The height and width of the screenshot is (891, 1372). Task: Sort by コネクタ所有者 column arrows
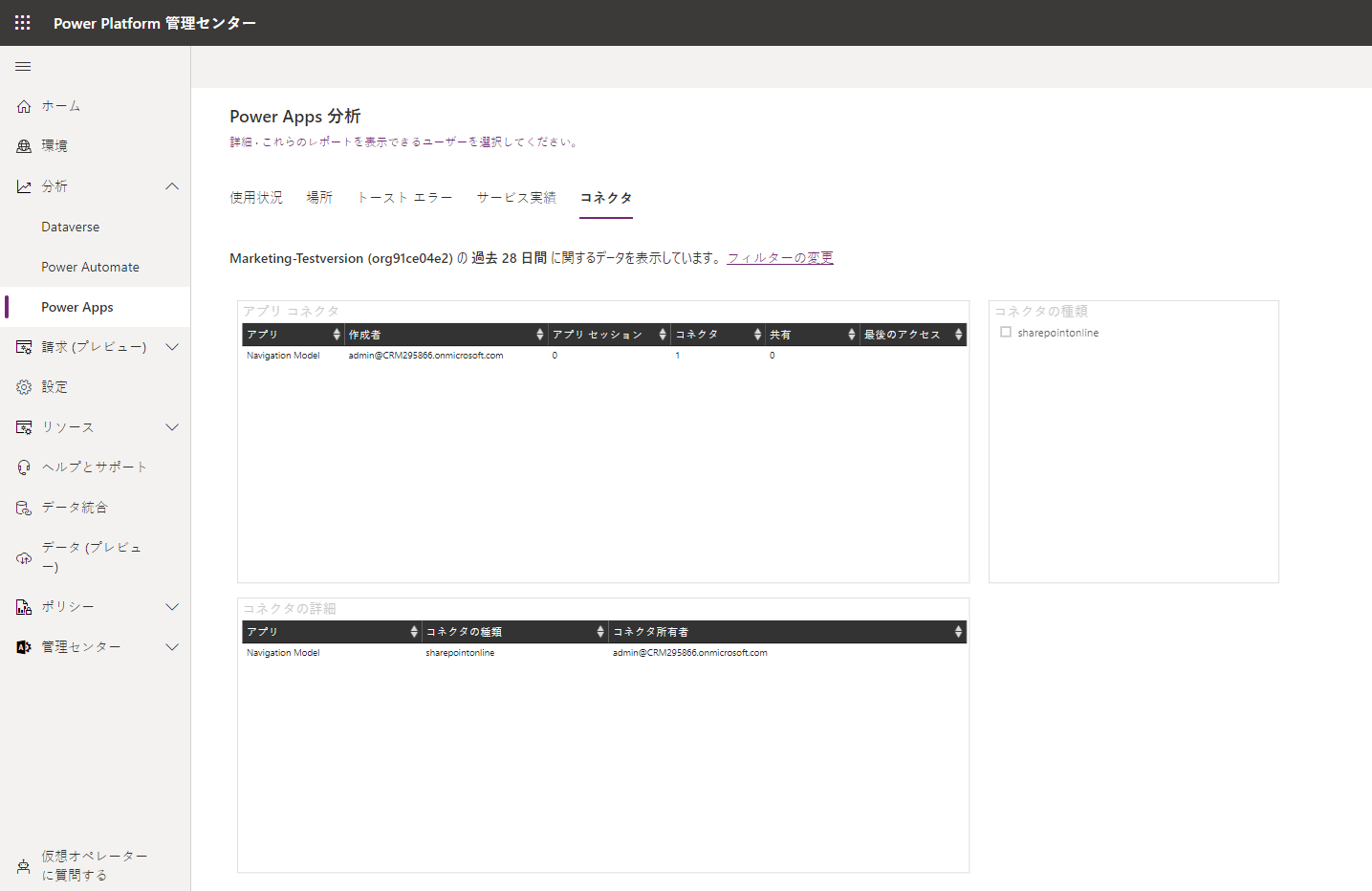(x=958, y=632)
